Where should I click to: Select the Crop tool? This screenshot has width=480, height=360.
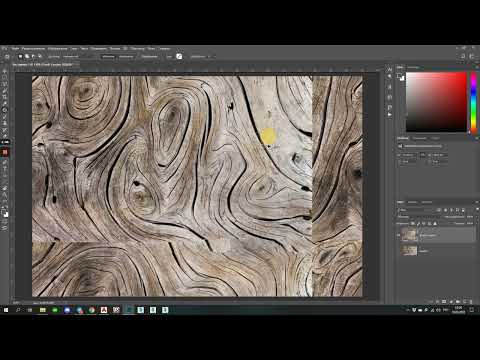(5, 97)
